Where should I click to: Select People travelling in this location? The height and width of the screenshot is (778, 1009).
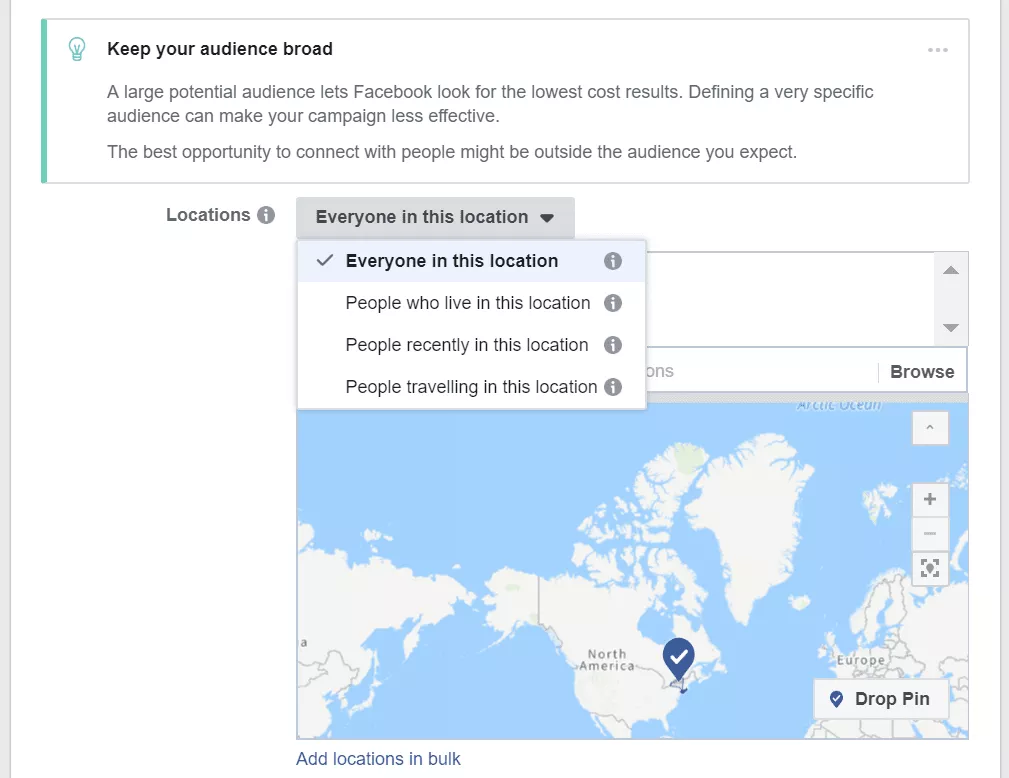pos(471,387)
